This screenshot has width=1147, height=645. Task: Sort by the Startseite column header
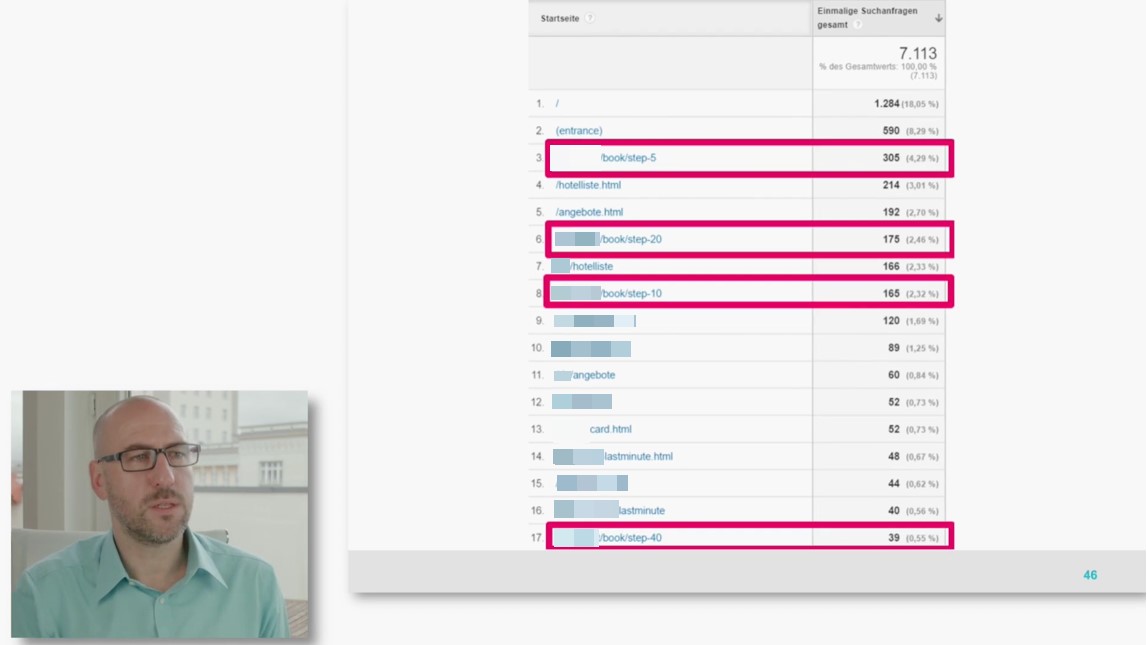click(560, 18)
